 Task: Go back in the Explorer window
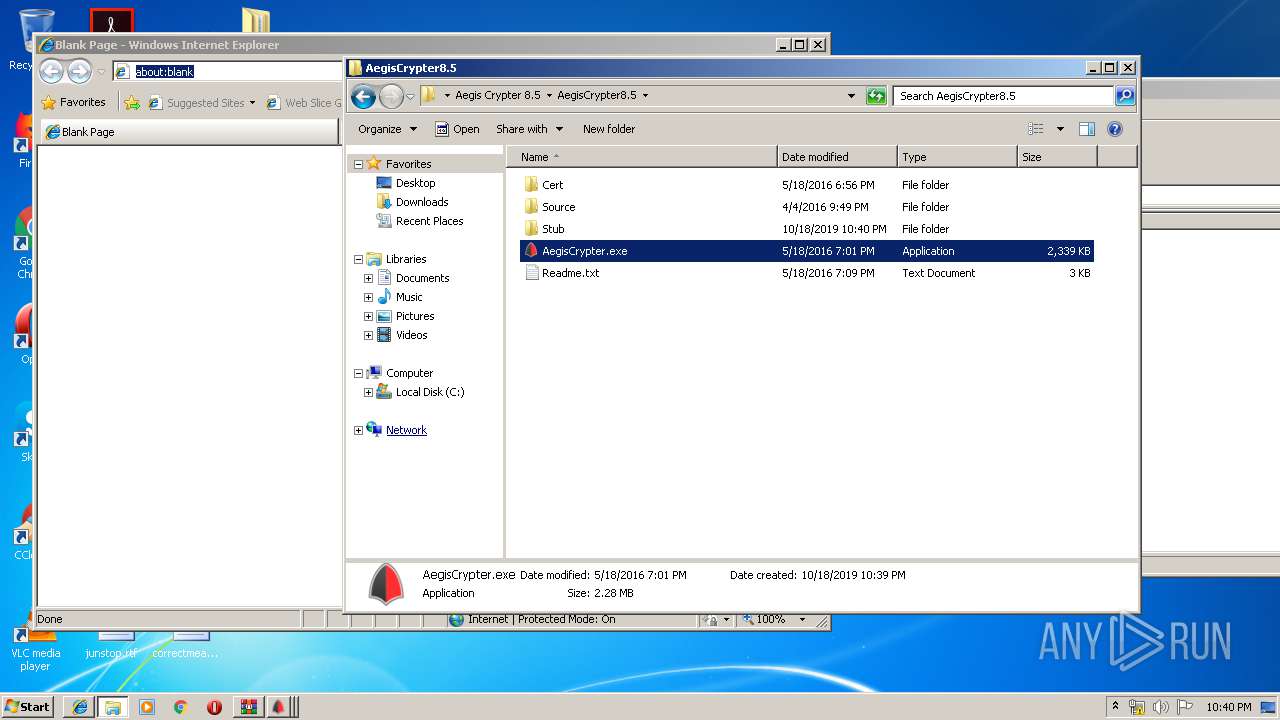coord(364,96)
